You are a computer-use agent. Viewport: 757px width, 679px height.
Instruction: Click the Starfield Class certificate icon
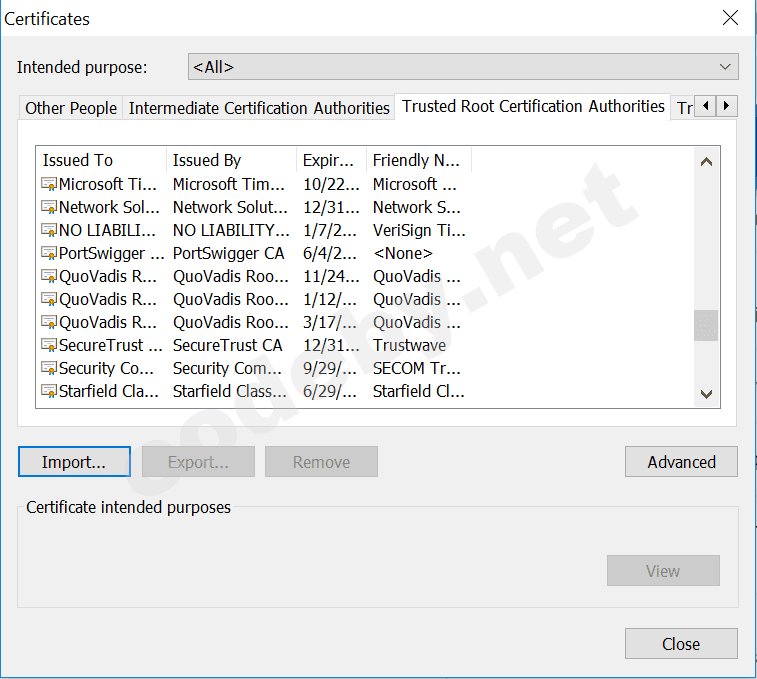pyautogui.click(x=48, y=392)
